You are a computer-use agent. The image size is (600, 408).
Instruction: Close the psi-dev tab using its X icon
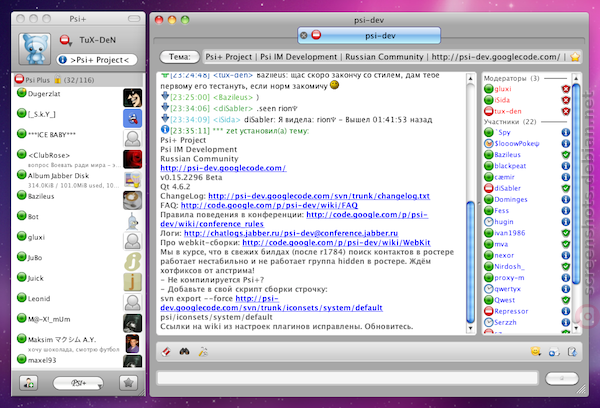tap(304, 36)
